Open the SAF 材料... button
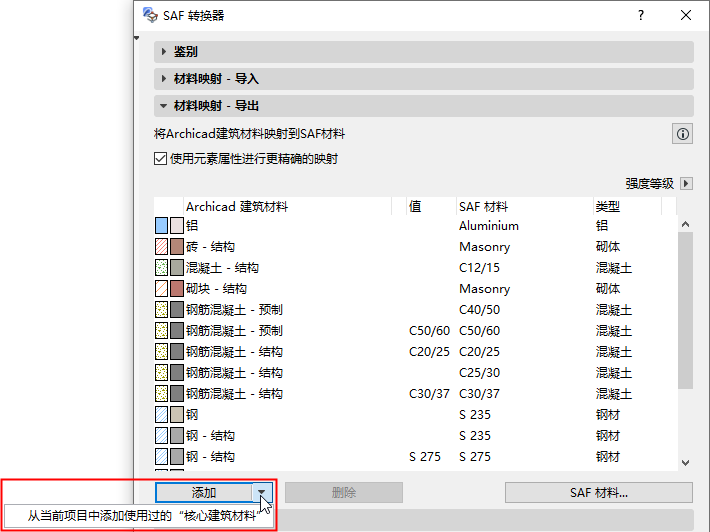Image resolution: width=710 pixels, height=532 pixels. coord(599,492)
